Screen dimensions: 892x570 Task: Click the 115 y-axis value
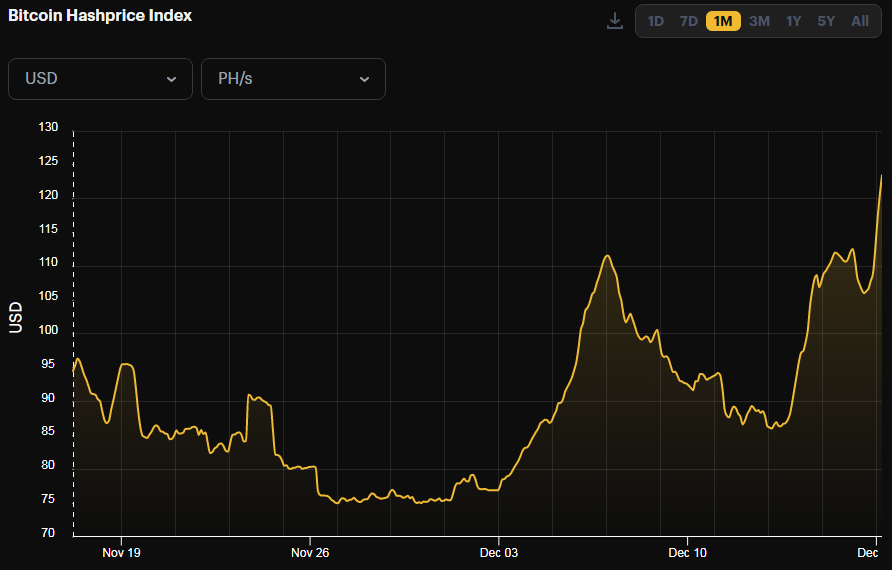[x=48, y=229]
